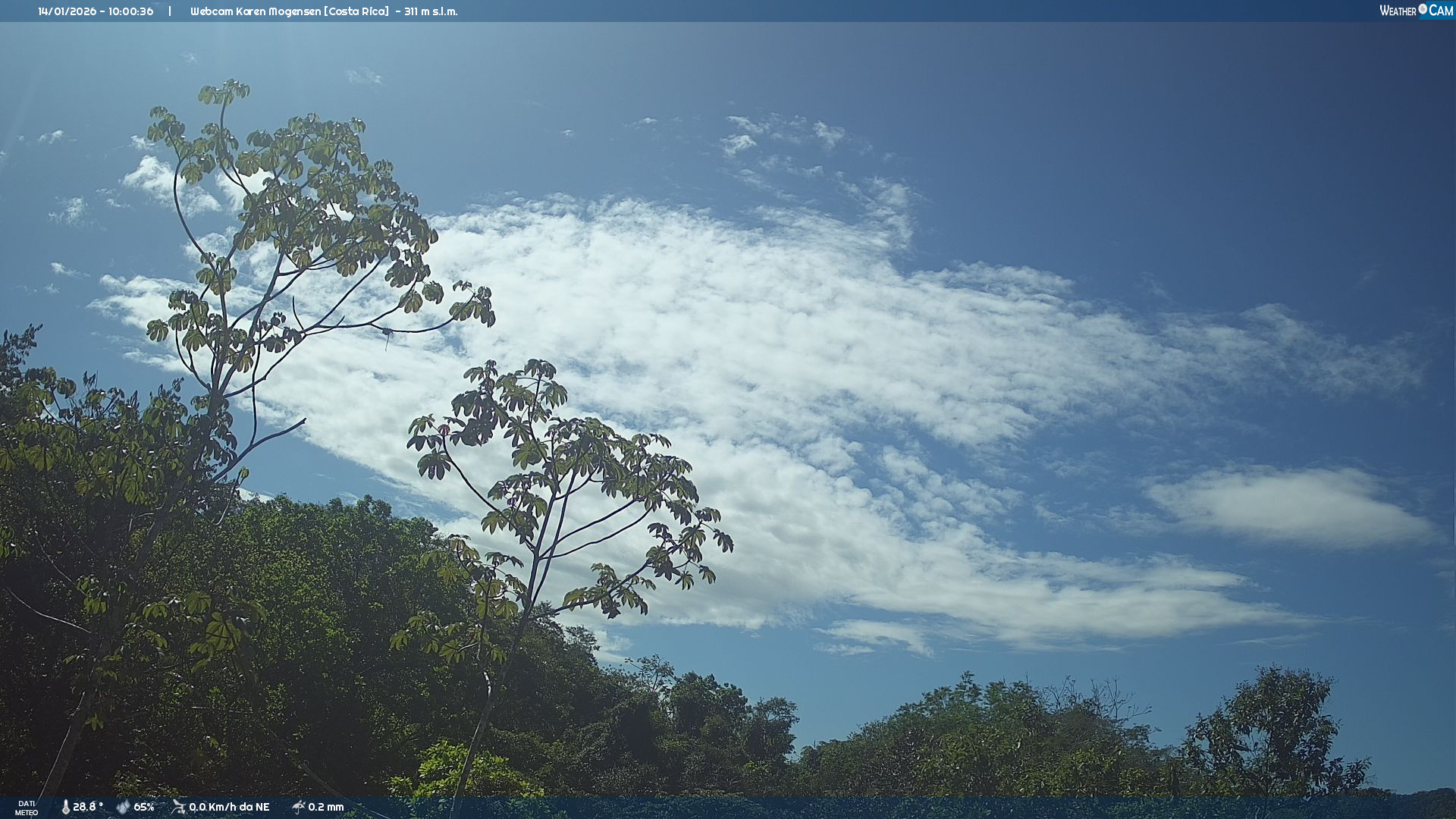This screenshot has height=819, width=1456.
Task: Click the 10:00:36 time stamp
Action: [x=130, y=11]
